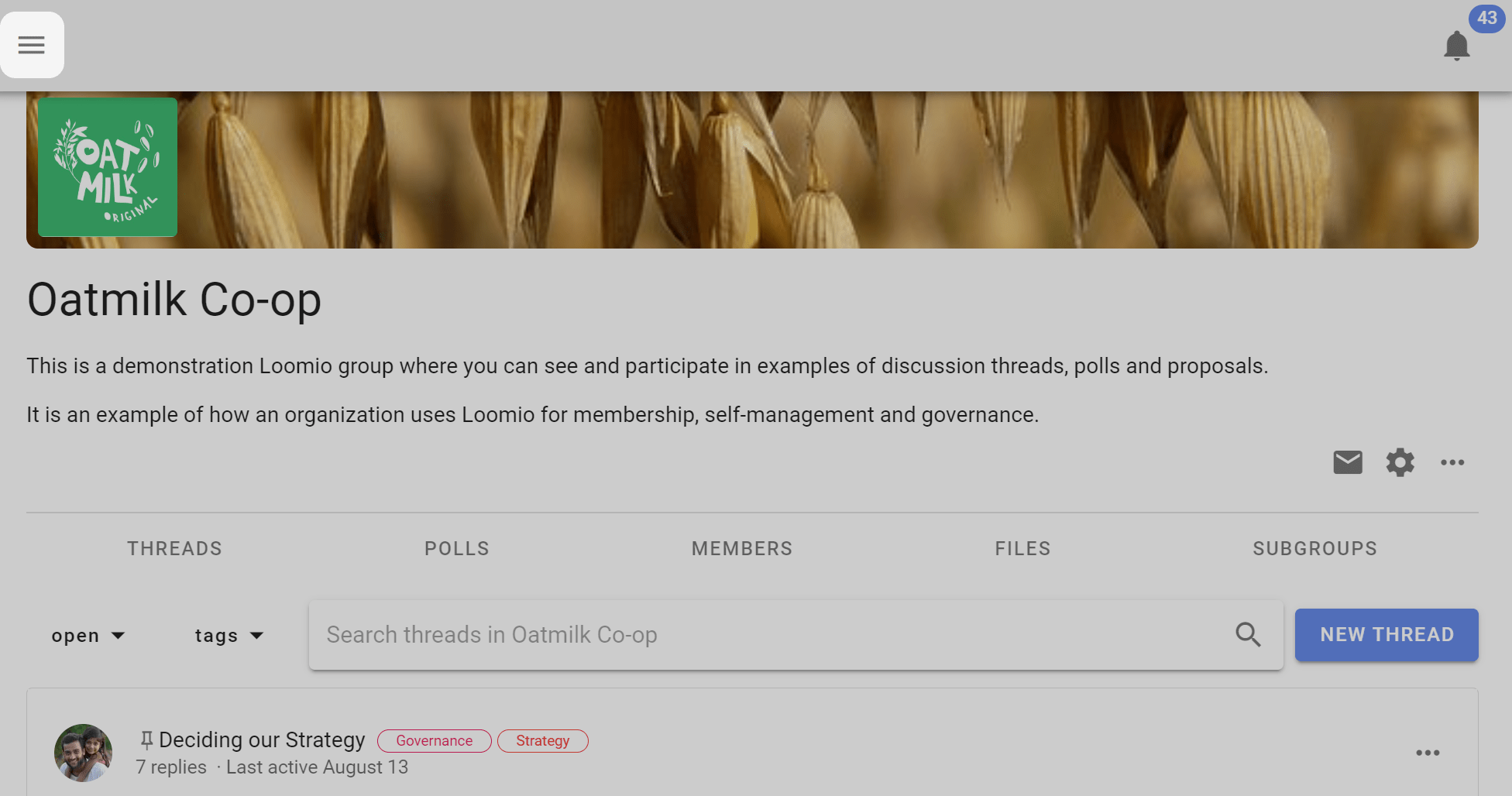The height and width of the screenshot is (796, 1512).
Task: Open the Files tab
Action: (1023, 549)
